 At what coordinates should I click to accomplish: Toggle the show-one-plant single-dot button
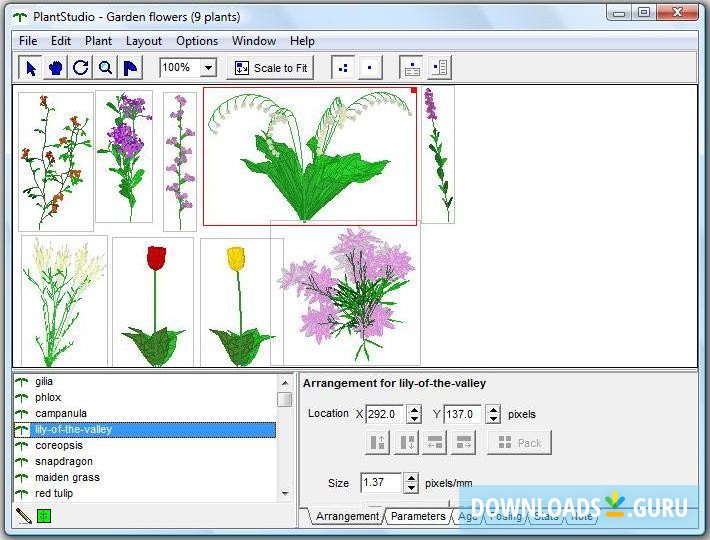click(370, 68)
